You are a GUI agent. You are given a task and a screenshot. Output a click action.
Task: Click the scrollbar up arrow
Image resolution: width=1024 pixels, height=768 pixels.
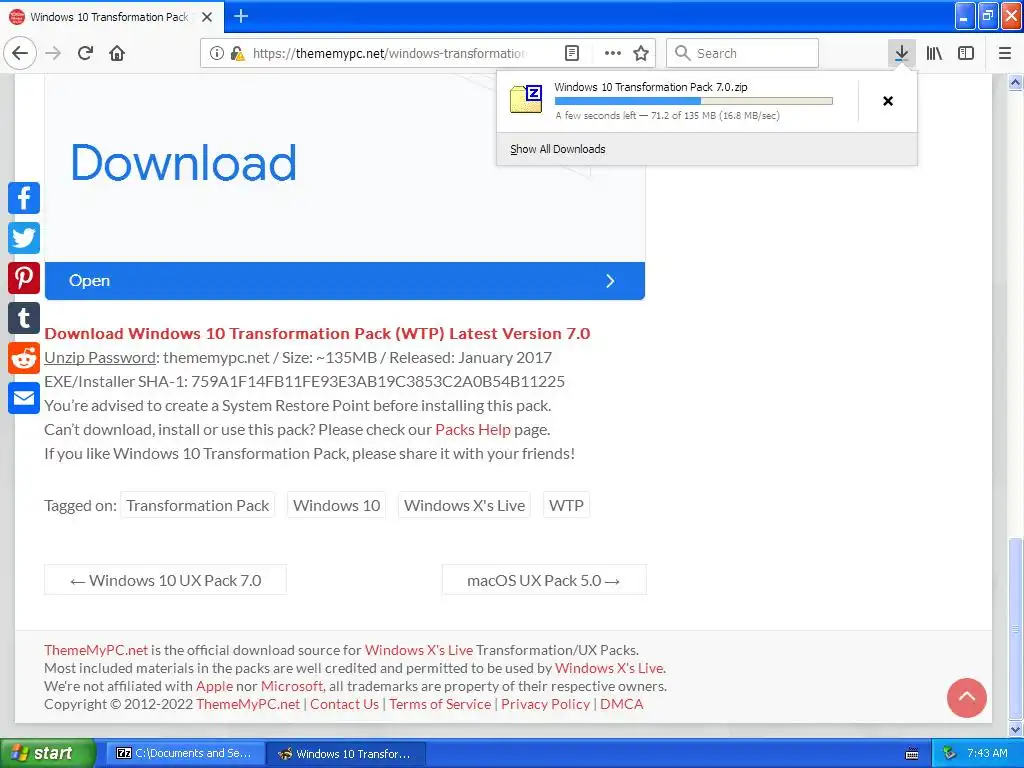1015,82
